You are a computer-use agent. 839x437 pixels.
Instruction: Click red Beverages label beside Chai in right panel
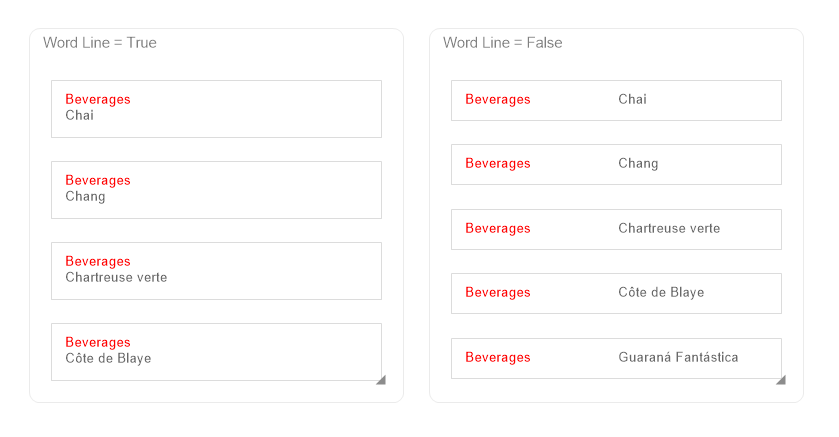coord(498,100)
